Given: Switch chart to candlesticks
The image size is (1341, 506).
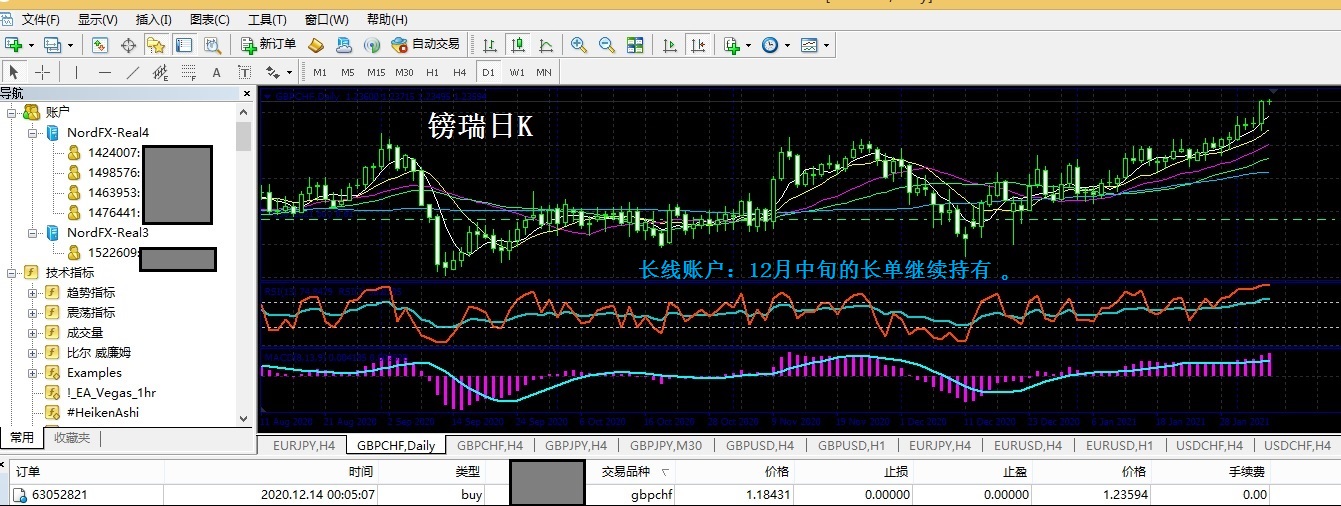Looking at the screenshot, I should click(x=518, y=45).
